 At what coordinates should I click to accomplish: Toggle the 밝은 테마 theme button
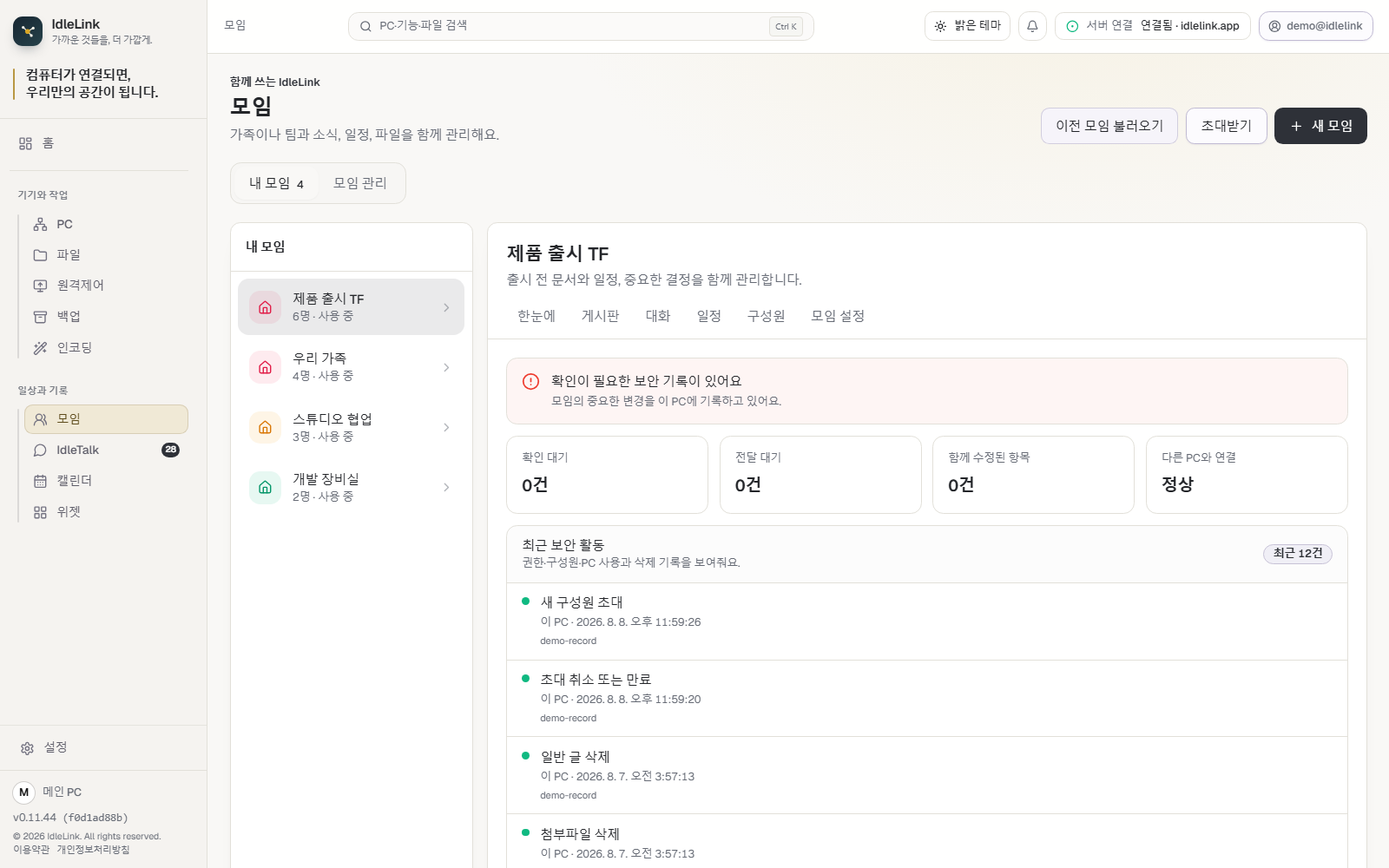click(967, 26)
